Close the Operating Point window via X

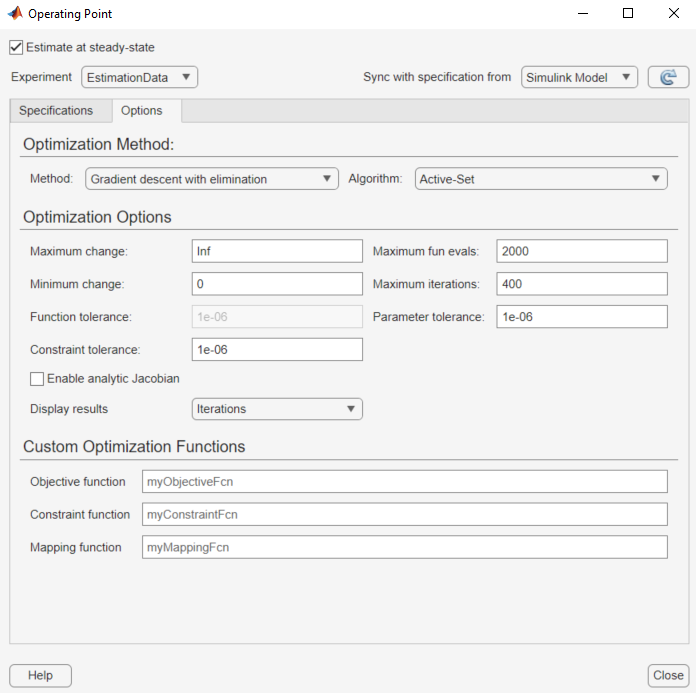[673, 13]
